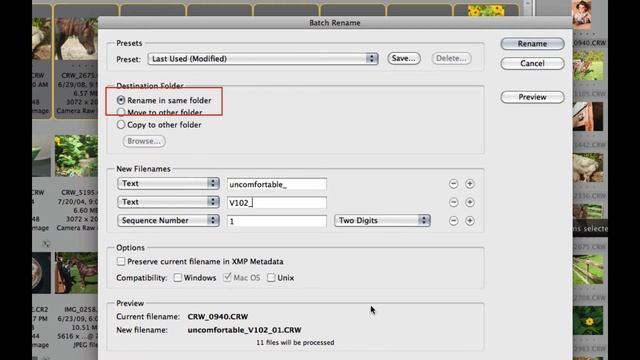Image resolution: width=640 pixels, height=360 pixels.
Task: Click the 11 files will be processed text
Action: pyautogui.click(x=295, y=342)
